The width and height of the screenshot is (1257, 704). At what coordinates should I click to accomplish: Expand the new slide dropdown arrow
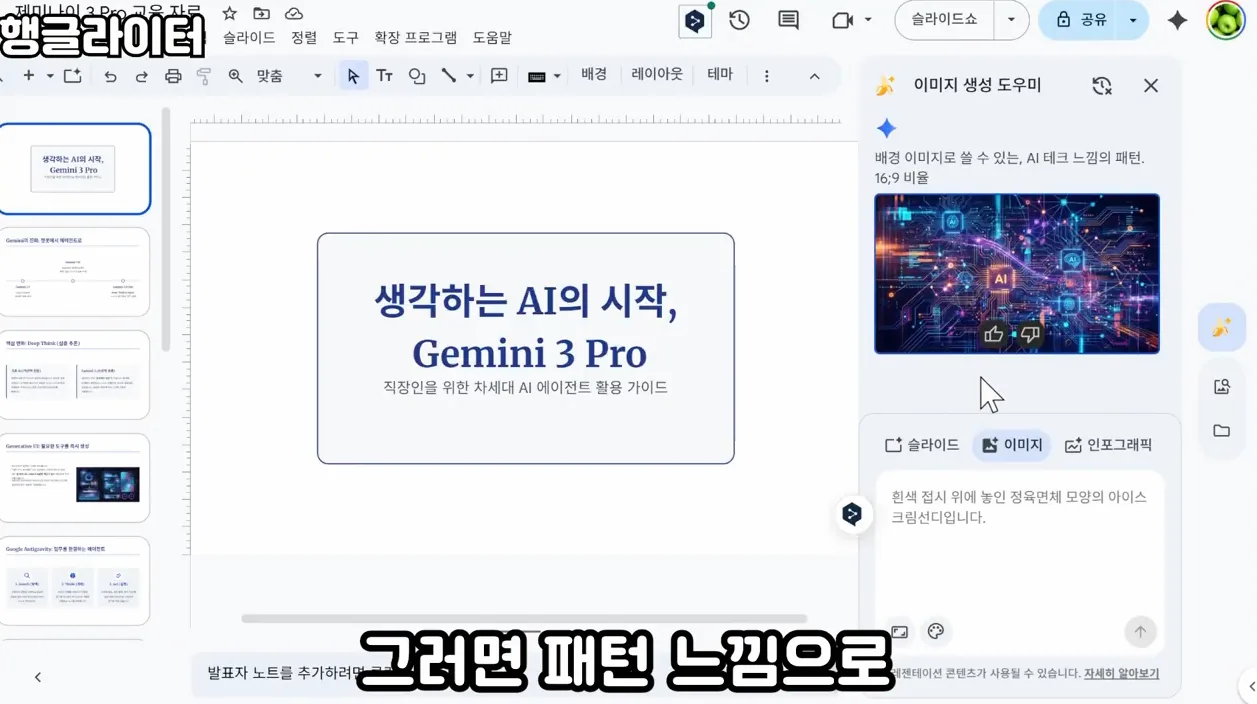coord(50,76)
